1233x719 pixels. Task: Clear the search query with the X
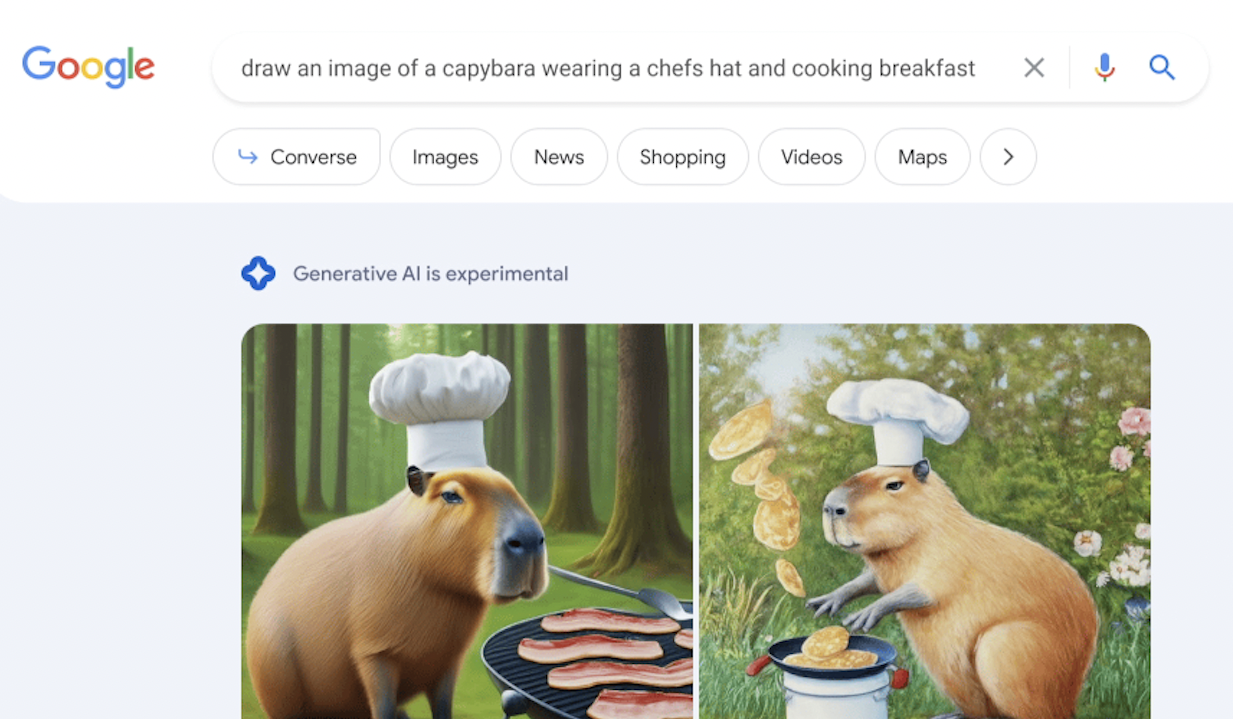coord(1034,67)
